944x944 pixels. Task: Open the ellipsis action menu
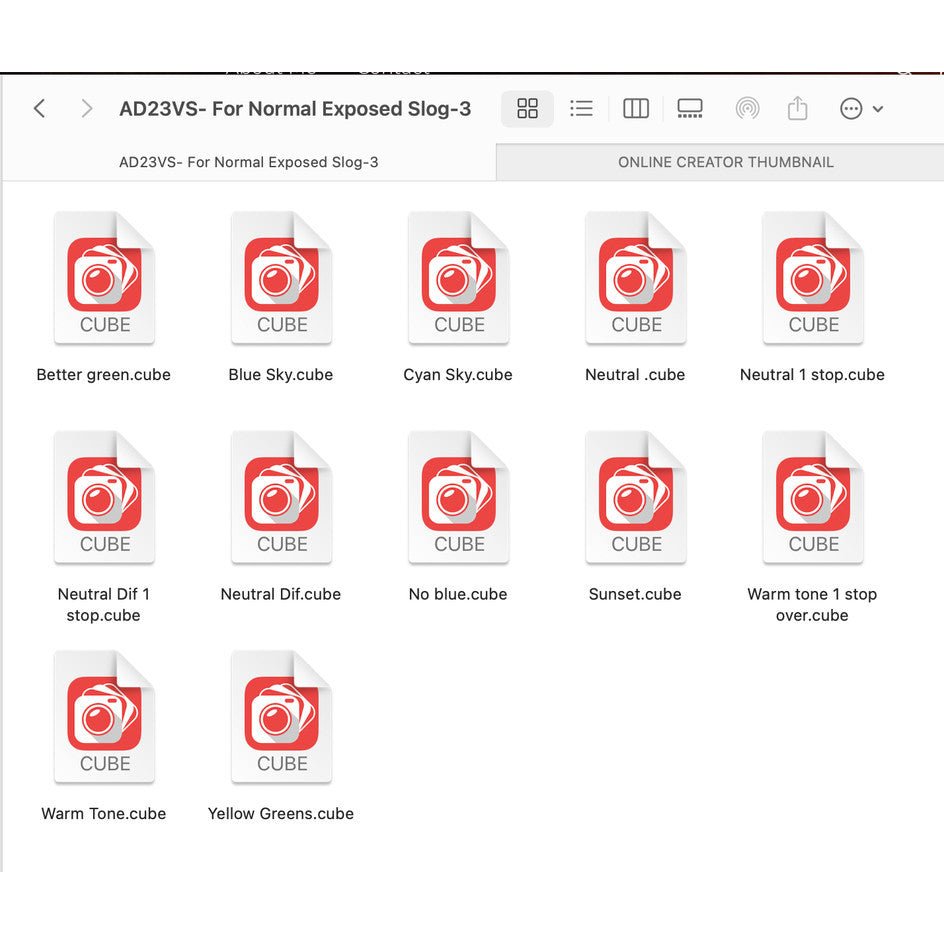click(x=861, y=108)
